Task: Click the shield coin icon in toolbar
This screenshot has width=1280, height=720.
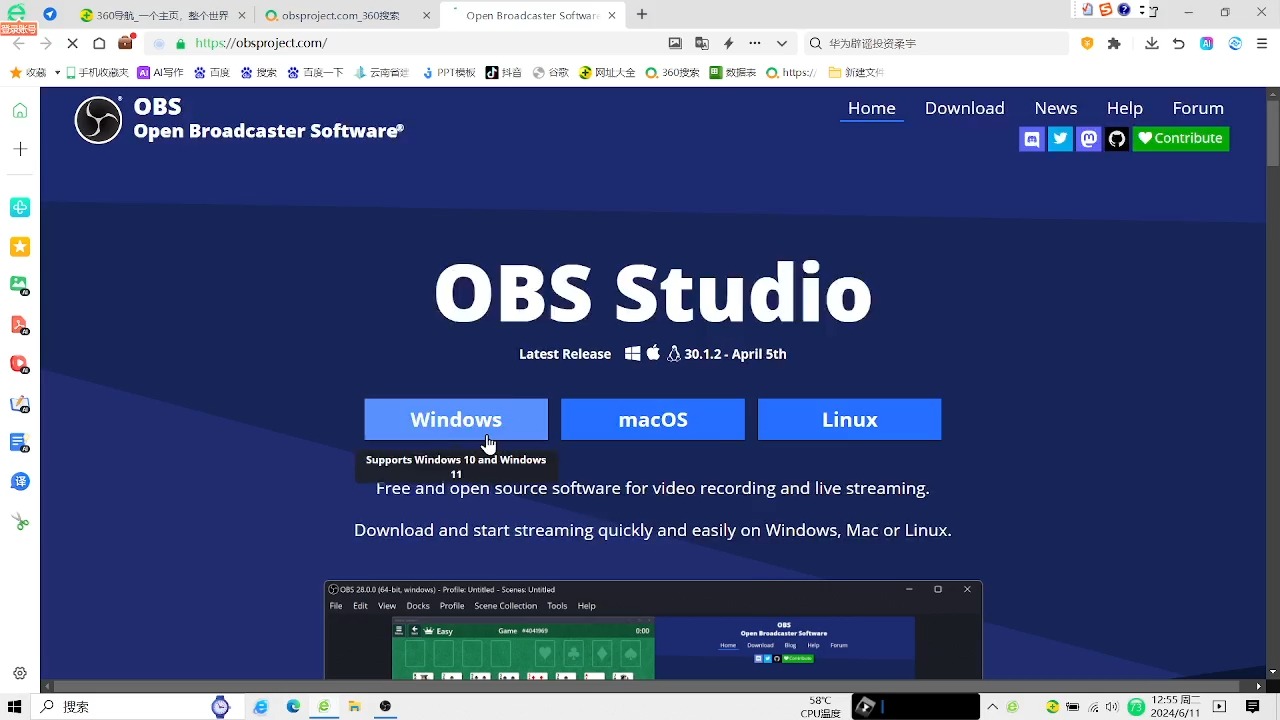Action: click(x=1087, y=43)
